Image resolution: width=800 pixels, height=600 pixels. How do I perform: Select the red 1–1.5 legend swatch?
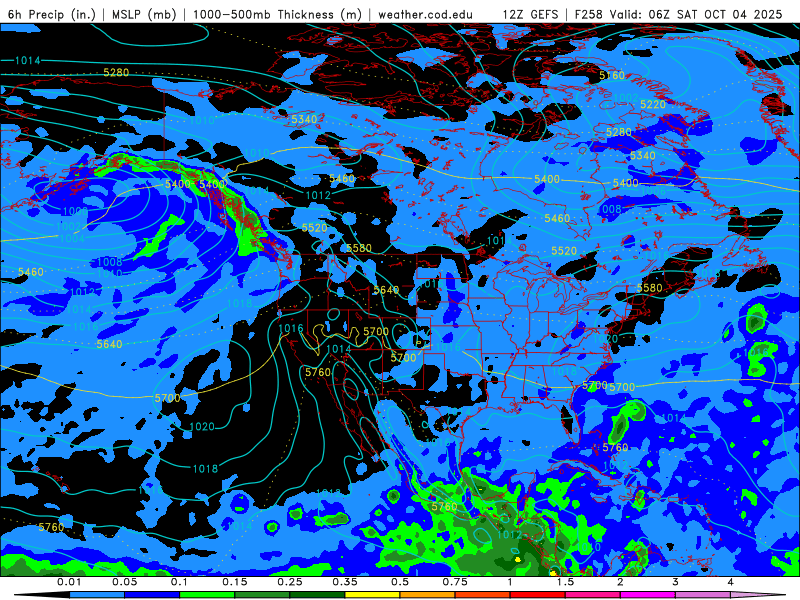click(x=538, y=595)
